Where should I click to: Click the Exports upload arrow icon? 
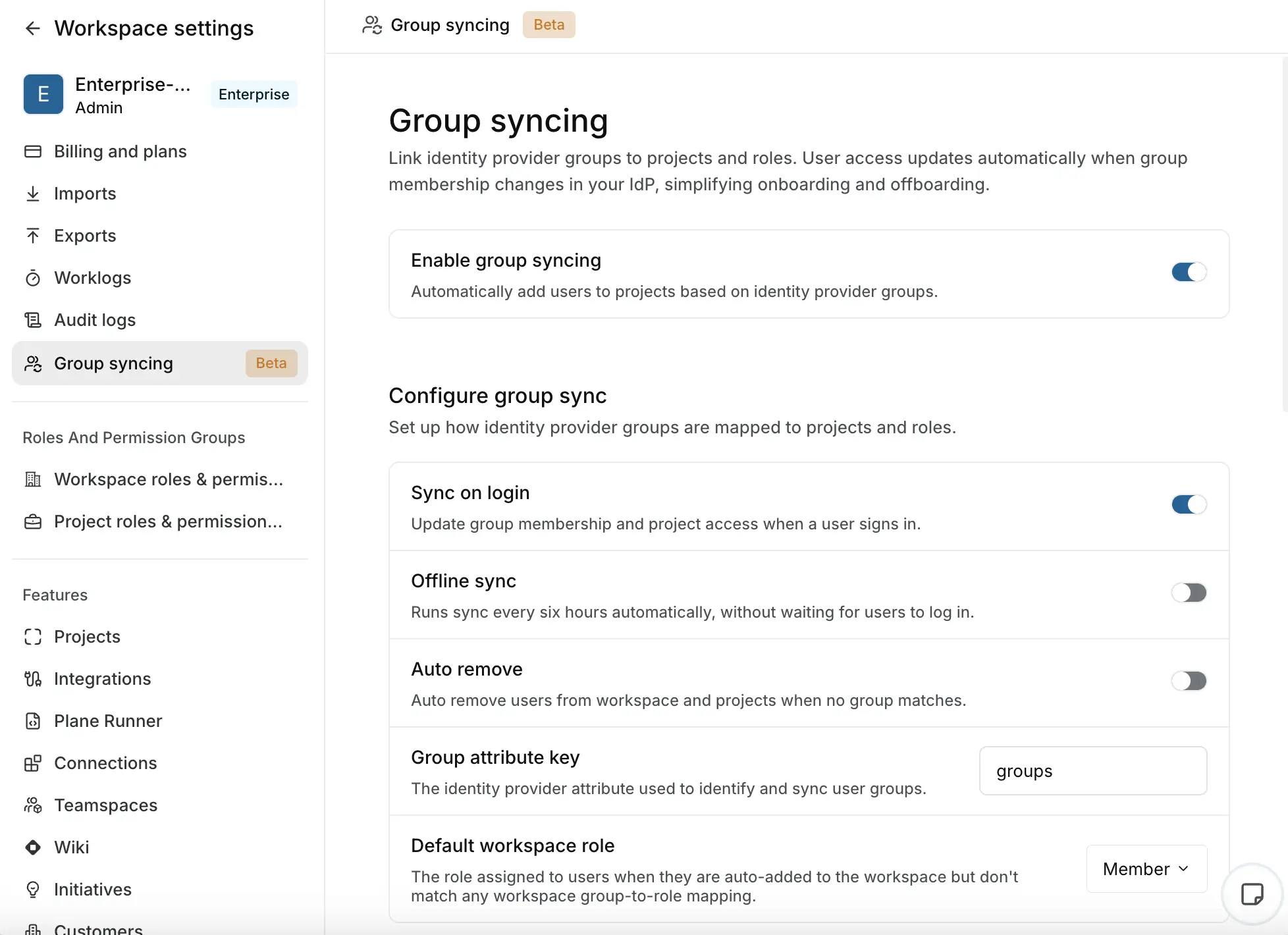click(x=33, y=236)
